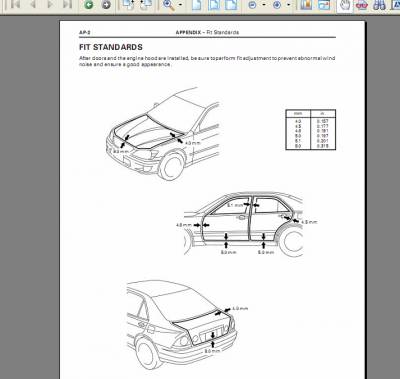The image size is (400, 379).
Task: Choose the fit page view icon
Action: click(214, 5)
